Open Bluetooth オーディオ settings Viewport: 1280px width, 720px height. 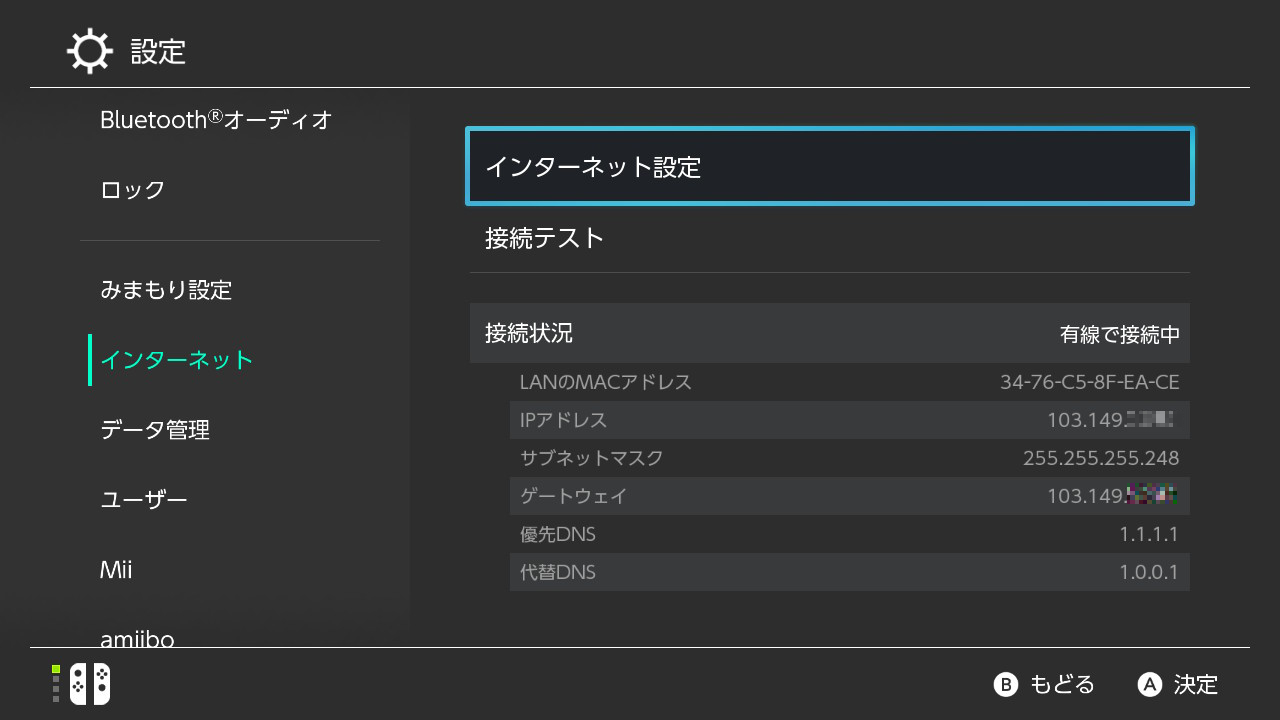pos(216,120)
